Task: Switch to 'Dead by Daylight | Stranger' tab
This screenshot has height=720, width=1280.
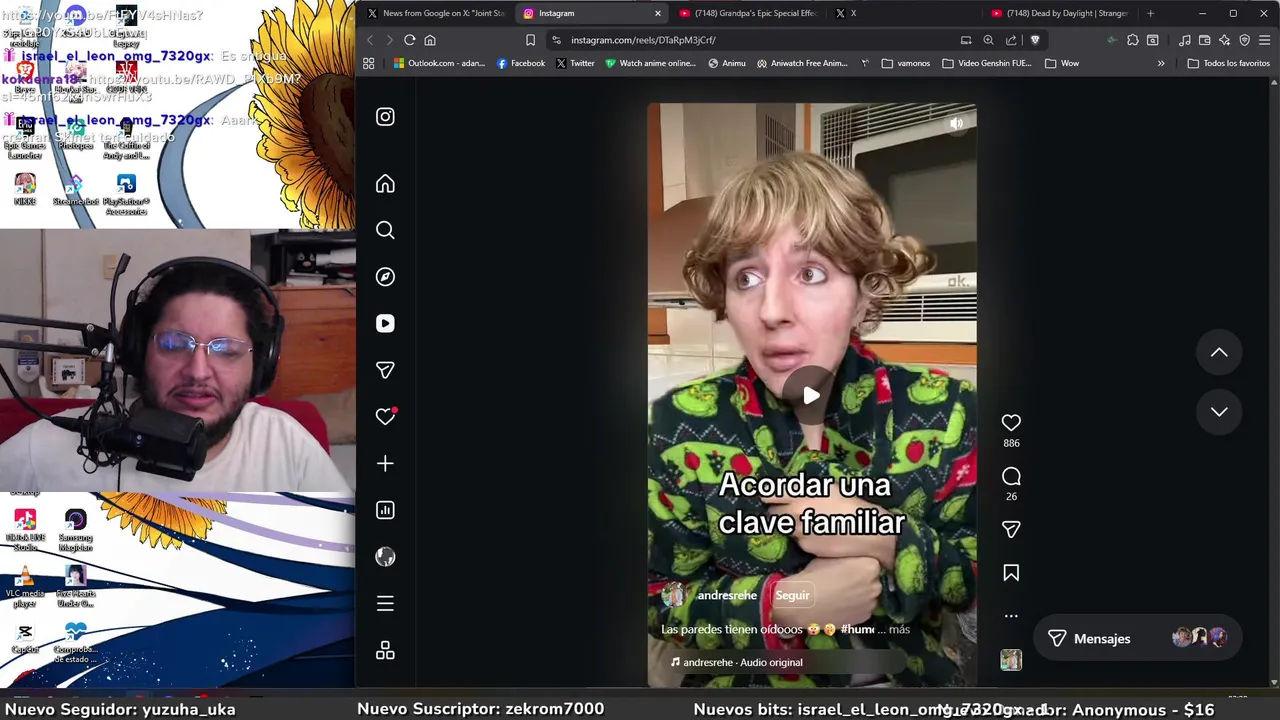Action: coord(1060,13)
